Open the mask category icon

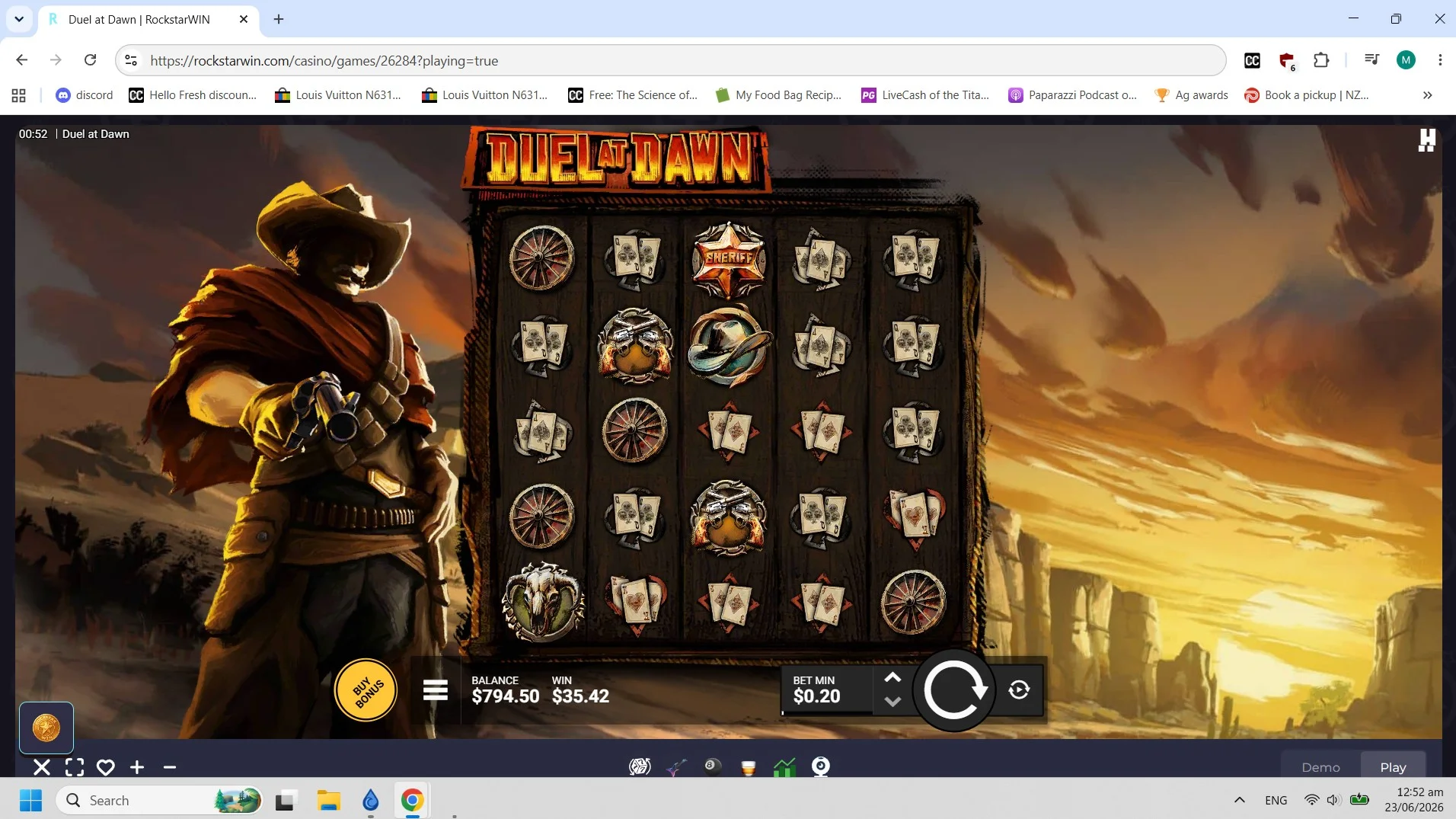pos(640,766)
